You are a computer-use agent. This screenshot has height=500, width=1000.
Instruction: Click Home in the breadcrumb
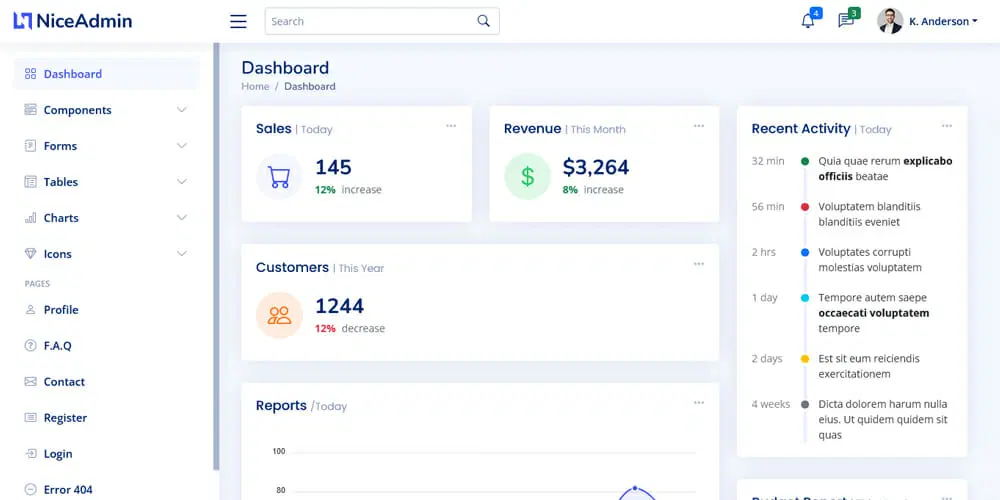point(255,86)
